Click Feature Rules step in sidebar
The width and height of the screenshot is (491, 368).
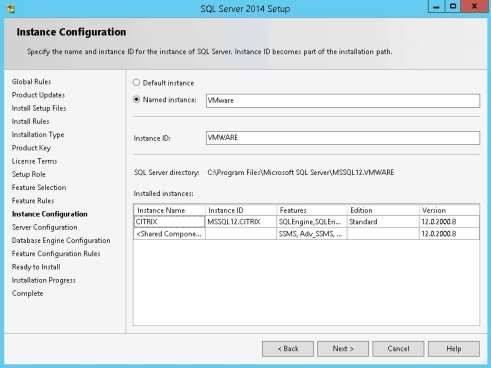(x=33, y=201)
